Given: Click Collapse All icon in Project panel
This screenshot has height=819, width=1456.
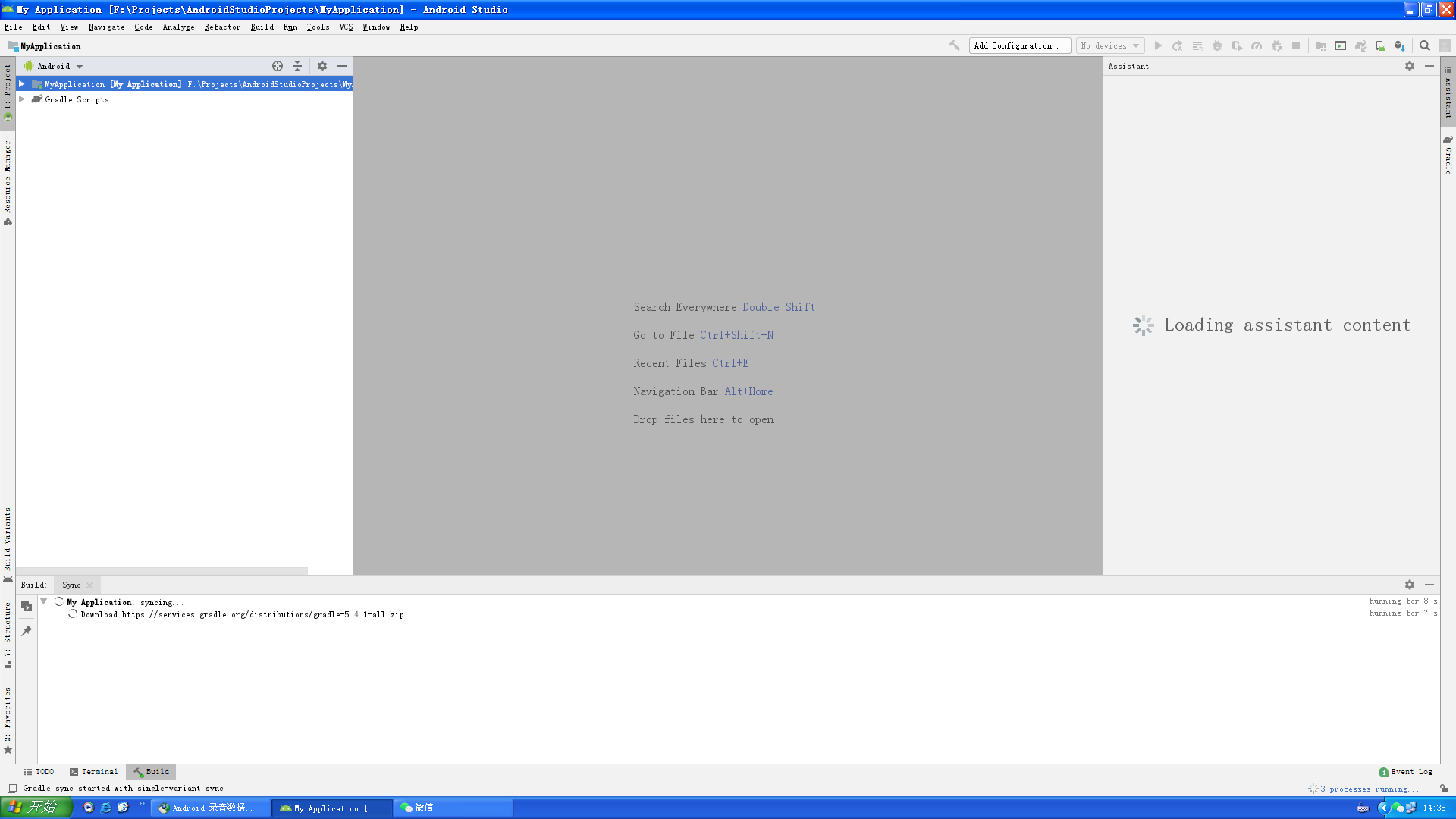Looking at the screenshot, I should [297, 66].
